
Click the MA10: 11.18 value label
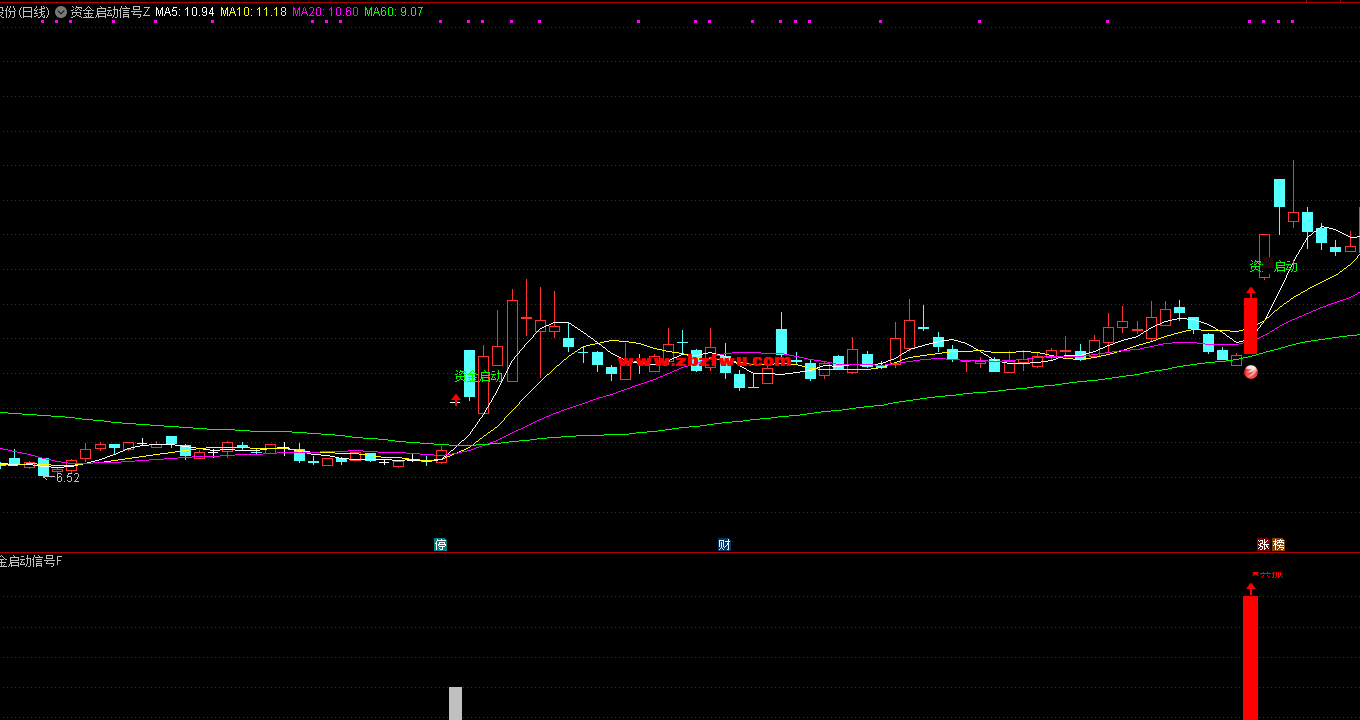tap(253, 12)
